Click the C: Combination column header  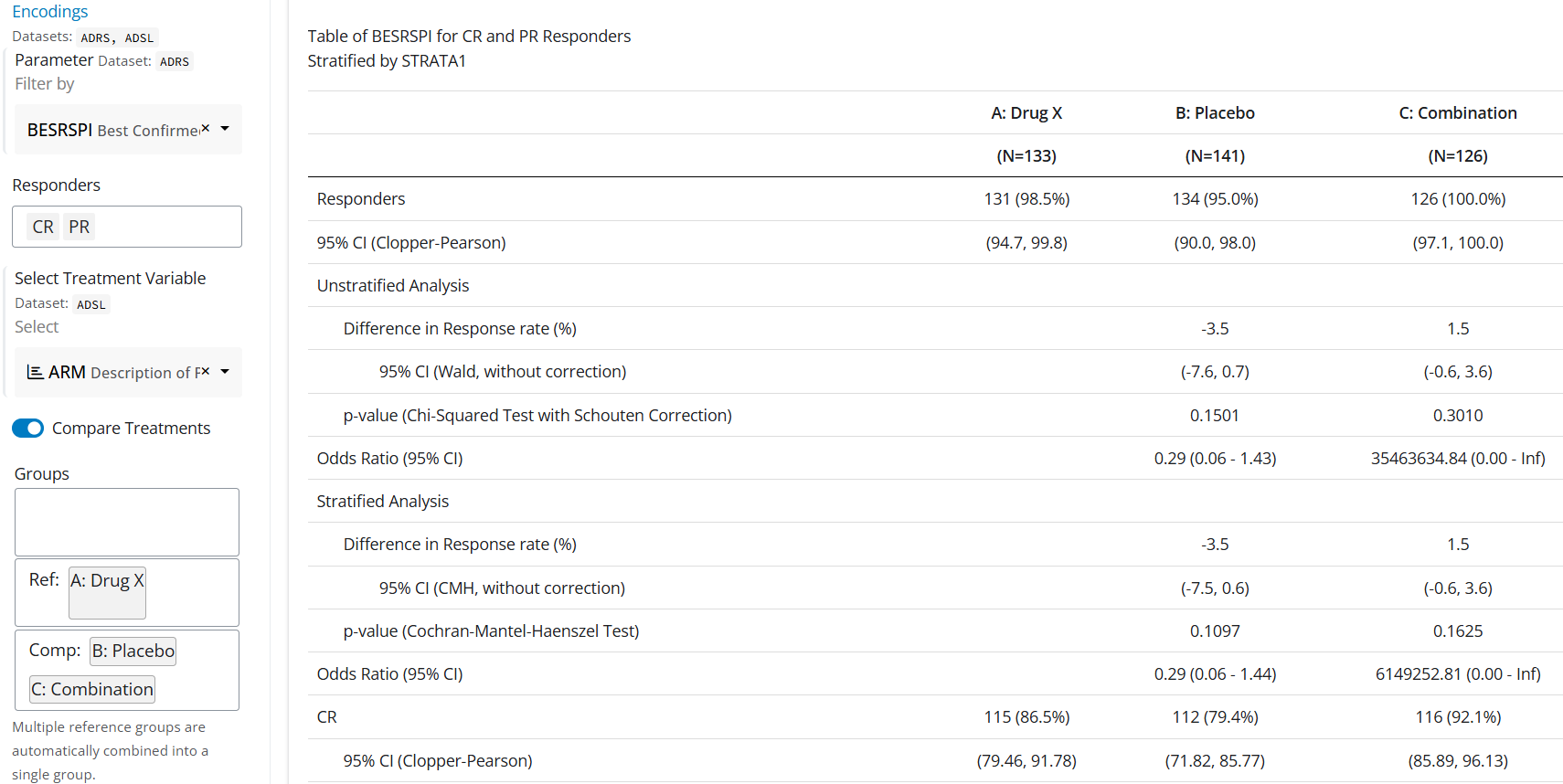click(1458, 113)
